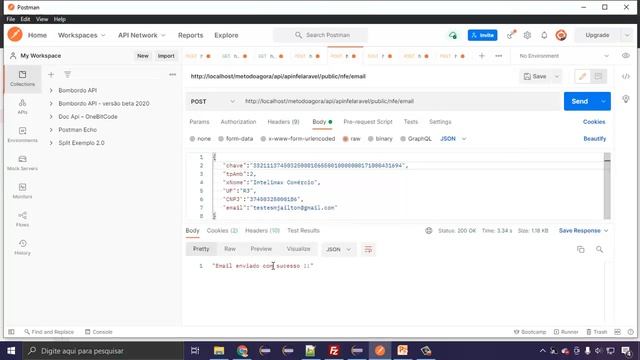This screenshot has height=360, width=640.
Task: Click the Send button
Action: point(580,102)
